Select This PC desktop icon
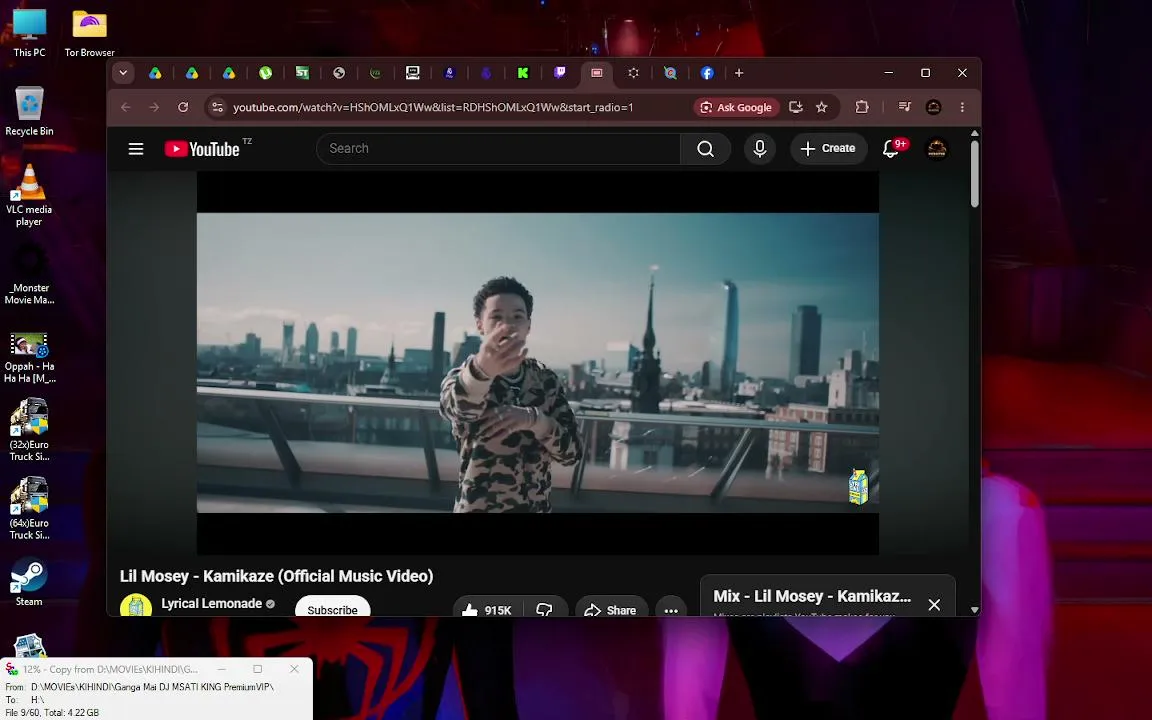The width and height of the screenshot is (1152, 720). 29,33
